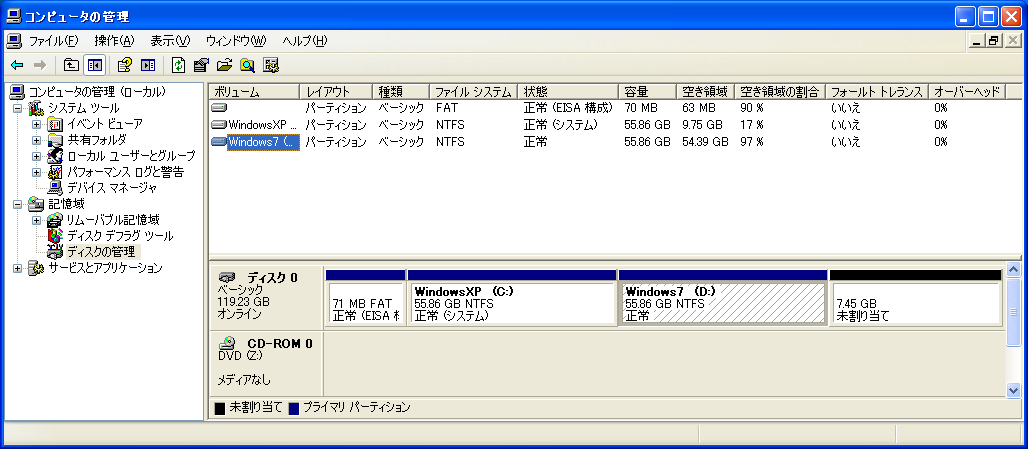Image resolution: width=1028 pixels, height=449 pixels.
Task: Click the ローカル ユーザーとグループ icon
Action: (x=56, y=156)
